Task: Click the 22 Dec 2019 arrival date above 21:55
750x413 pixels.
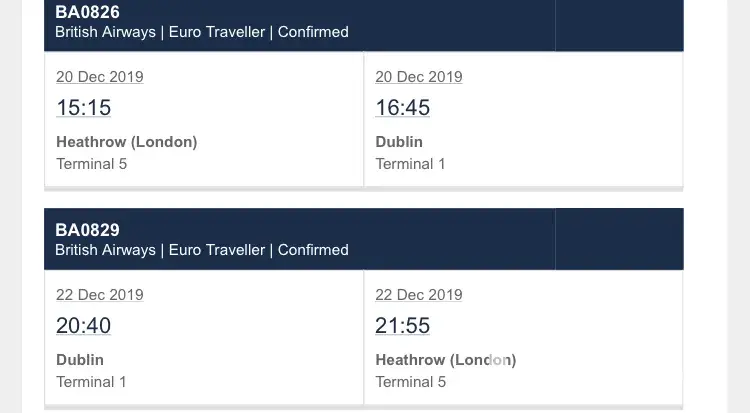Action: pyautogui.click(x=418, y=295)
